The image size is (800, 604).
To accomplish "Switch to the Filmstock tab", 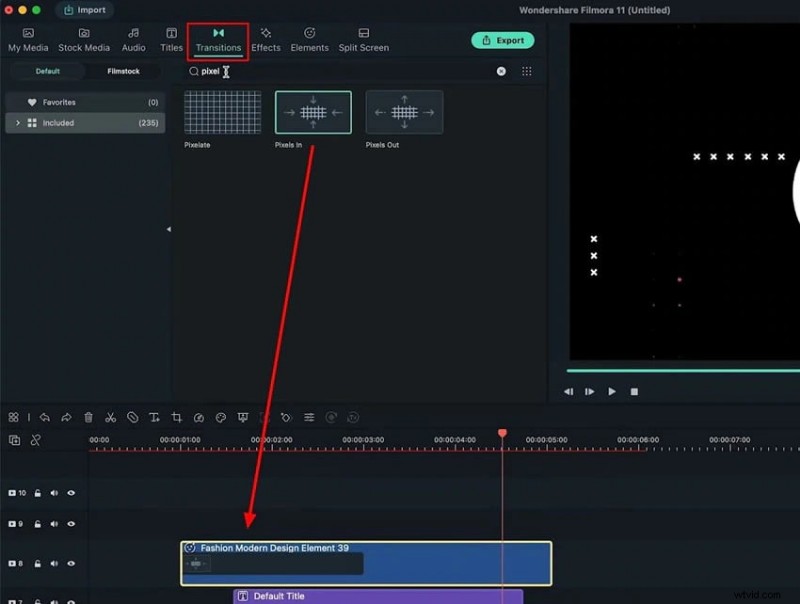I will tap(124, 72).
